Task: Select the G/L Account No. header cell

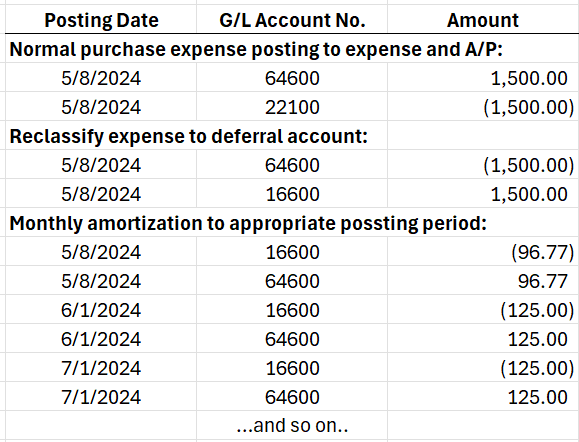Action: point(292,20)
